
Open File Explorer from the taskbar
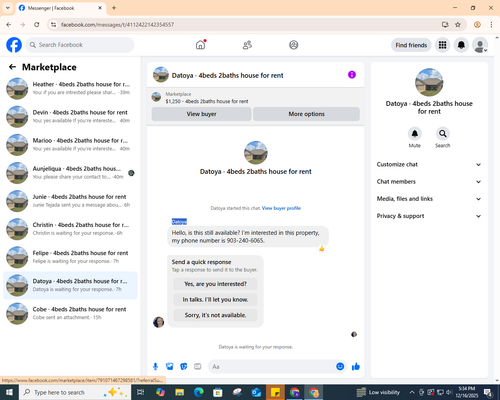180,392
